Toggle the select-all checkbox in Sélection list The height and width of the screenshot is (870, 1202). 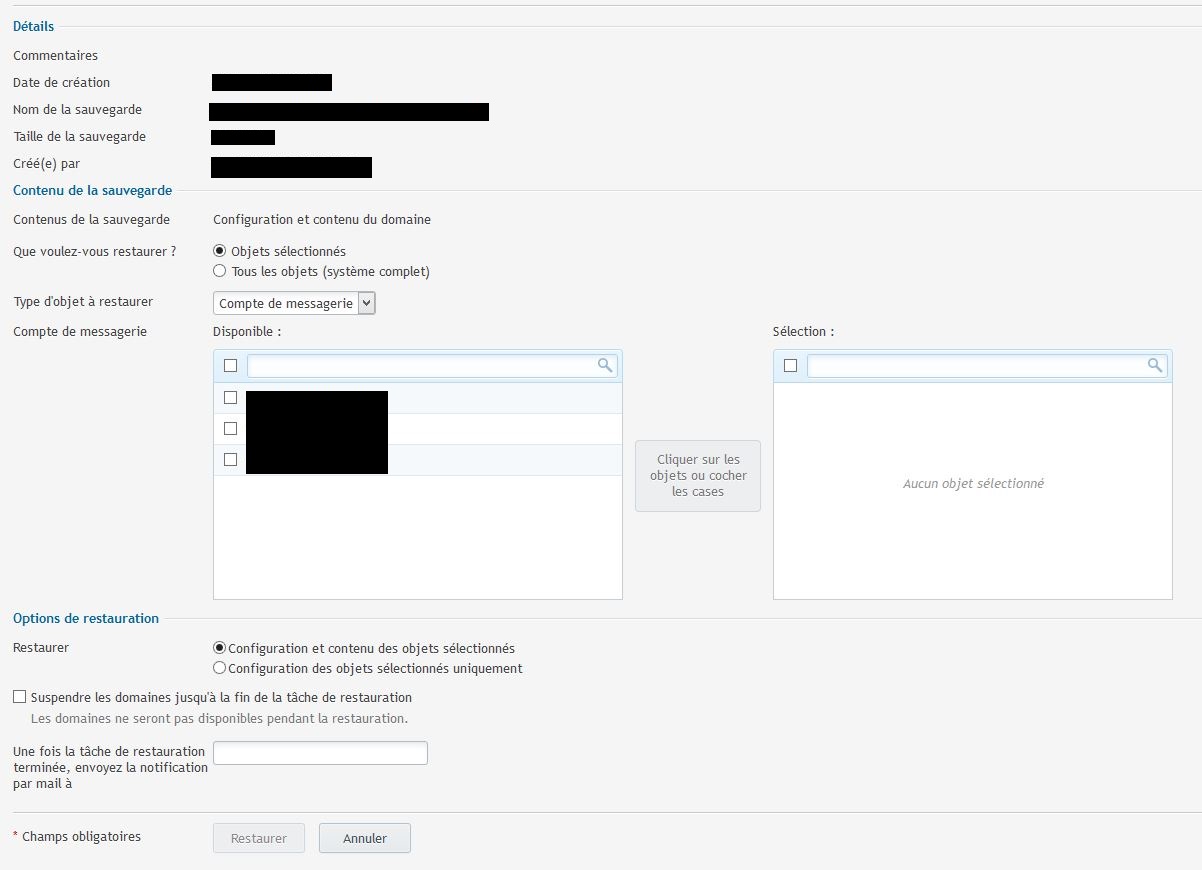pos(790,365)
